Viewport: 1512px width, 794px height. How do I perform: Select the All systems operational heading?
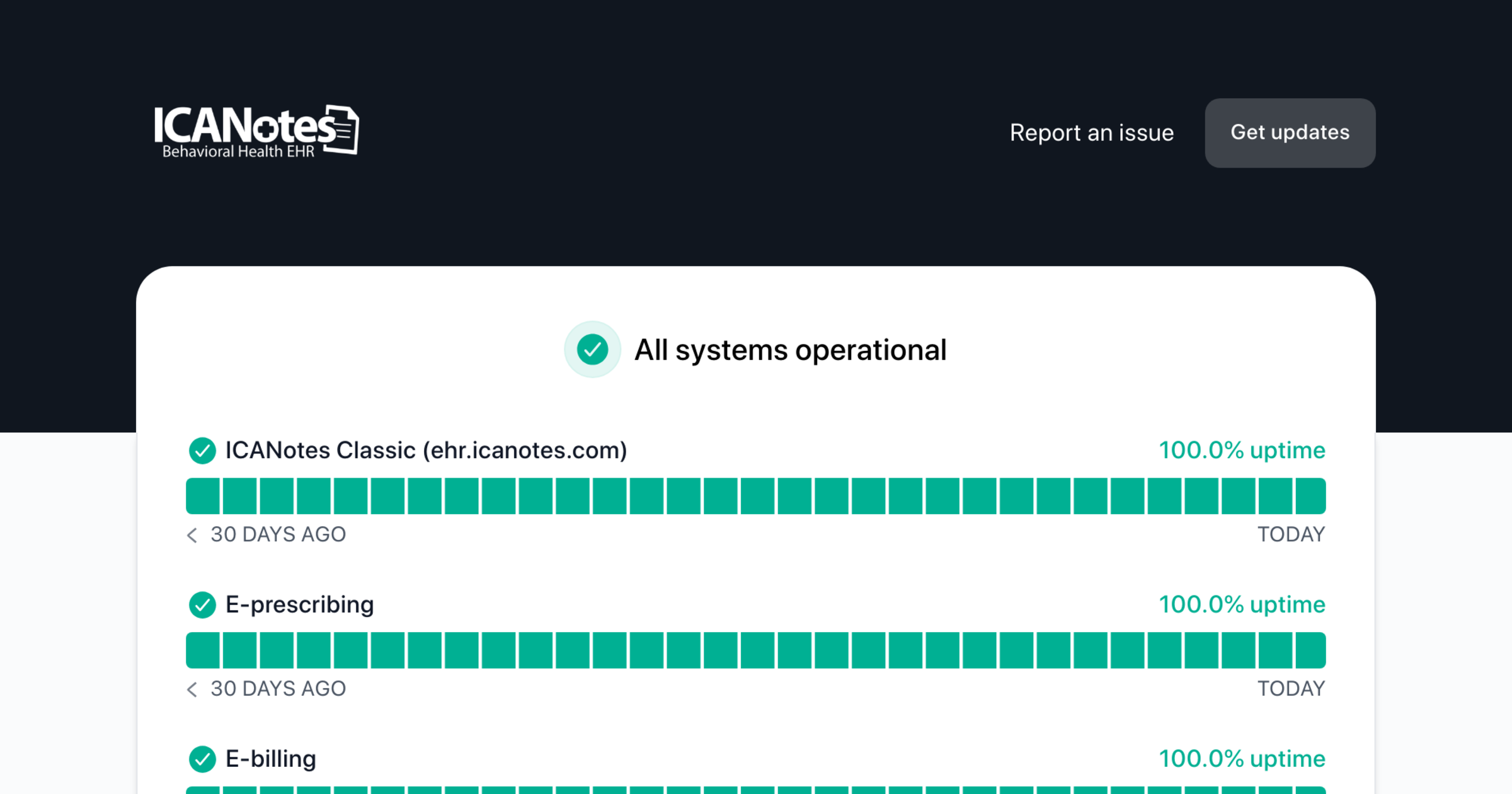[x=790, y=350]
